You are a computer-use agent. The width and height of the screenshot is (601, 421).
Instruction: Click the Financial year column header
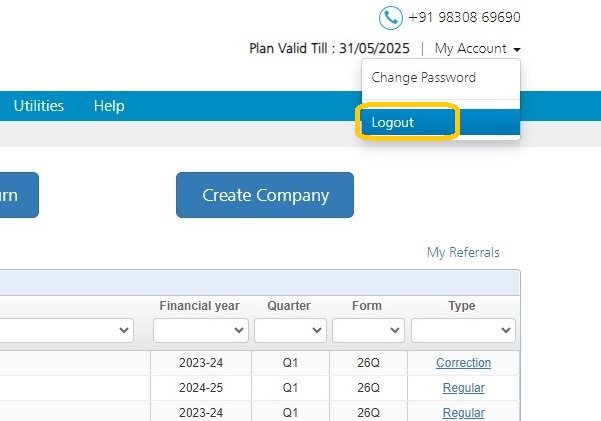200,306
